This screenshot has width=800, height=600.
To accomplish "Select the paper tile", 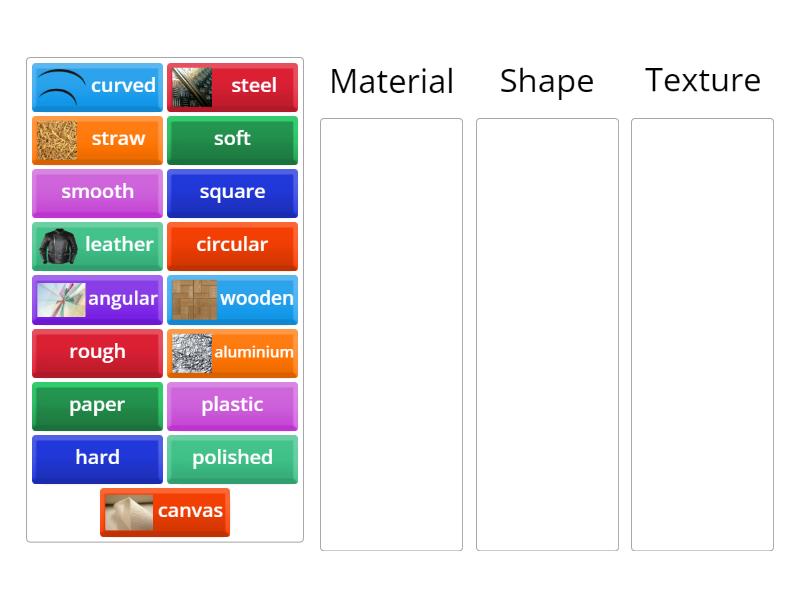I will coord(97,405).
